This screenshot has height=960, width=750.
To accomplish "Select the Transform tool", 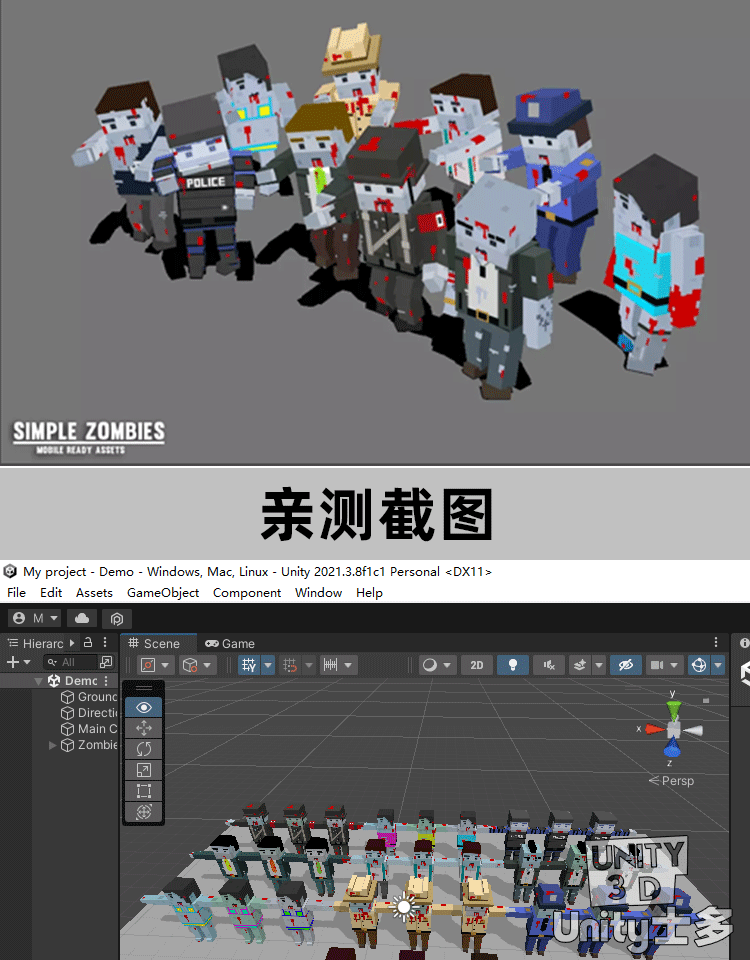I will (x=144, y=812).
